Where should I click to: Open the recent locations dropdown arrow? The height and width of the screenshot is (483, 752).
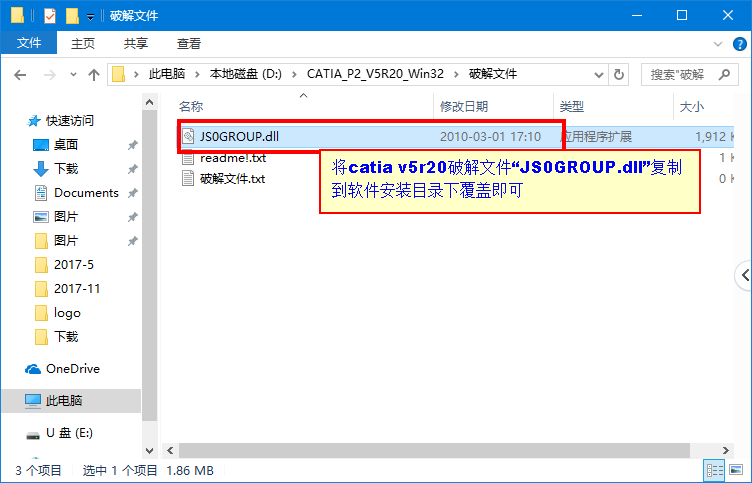73,75
